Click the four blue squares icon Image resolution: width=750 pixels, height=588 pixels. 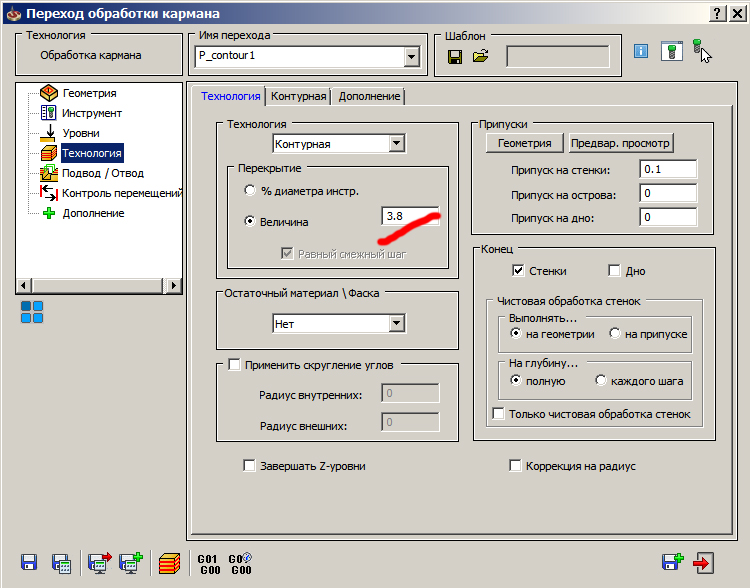32,312
